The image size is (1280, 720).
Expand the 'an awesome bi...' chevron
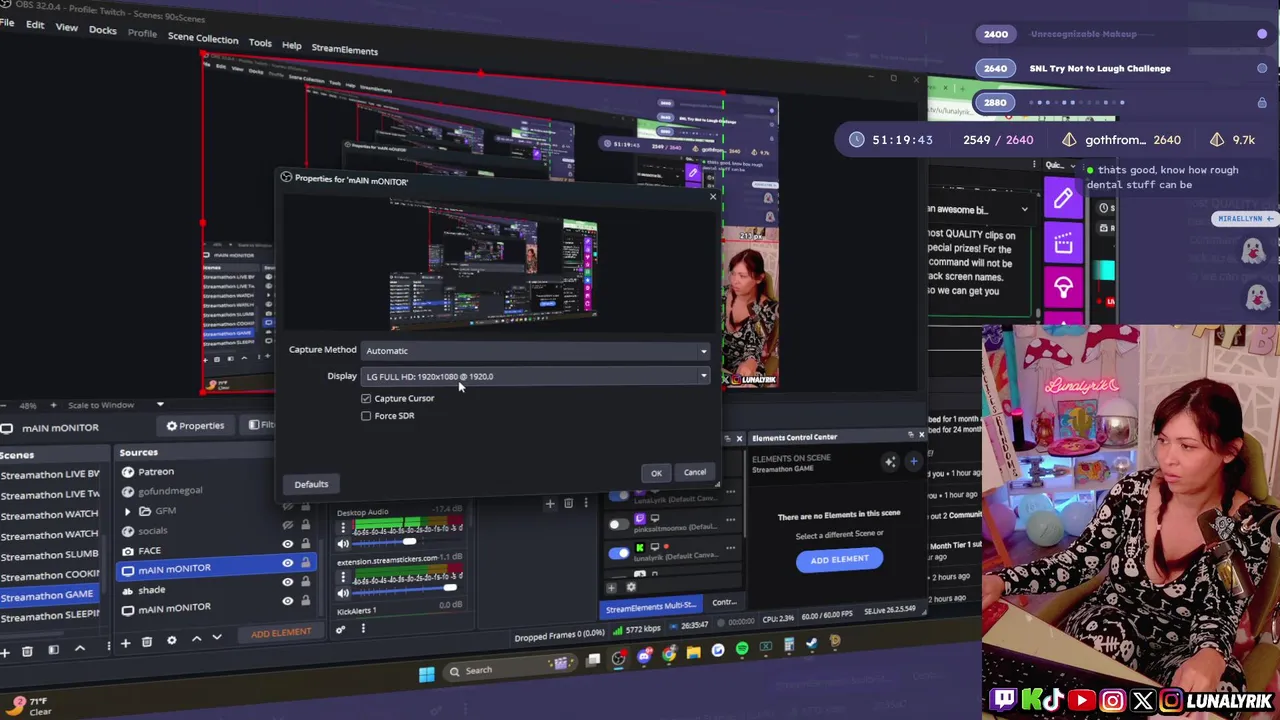1024,210
